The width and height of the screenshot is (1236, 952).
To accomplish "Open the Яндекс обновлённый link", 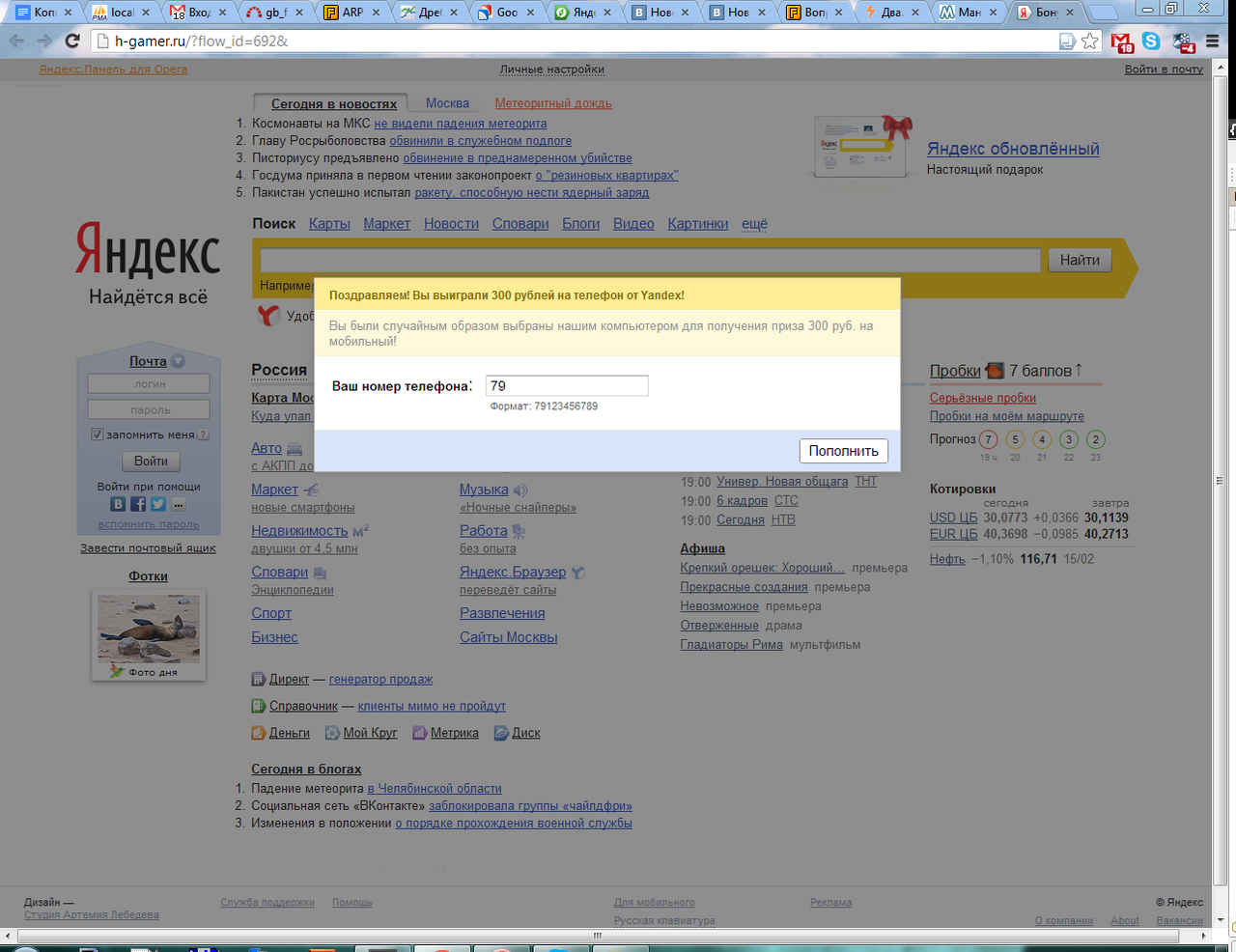I will pyautogui.click(x=1013, y=149).
